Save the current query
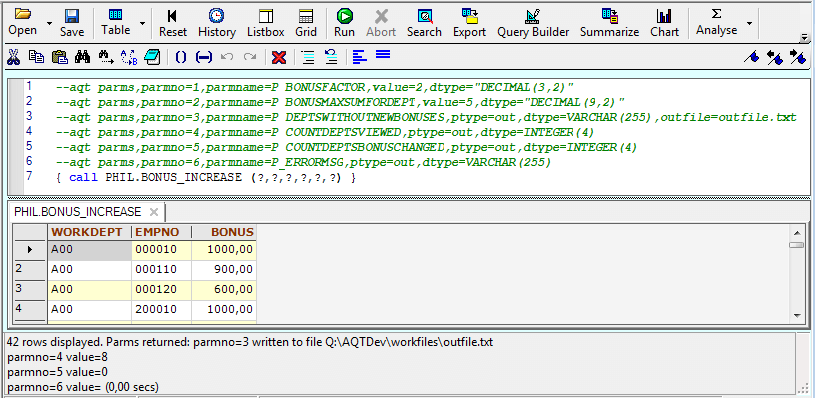815x398 pixels. pyautogui.click(x=72, y=23)
